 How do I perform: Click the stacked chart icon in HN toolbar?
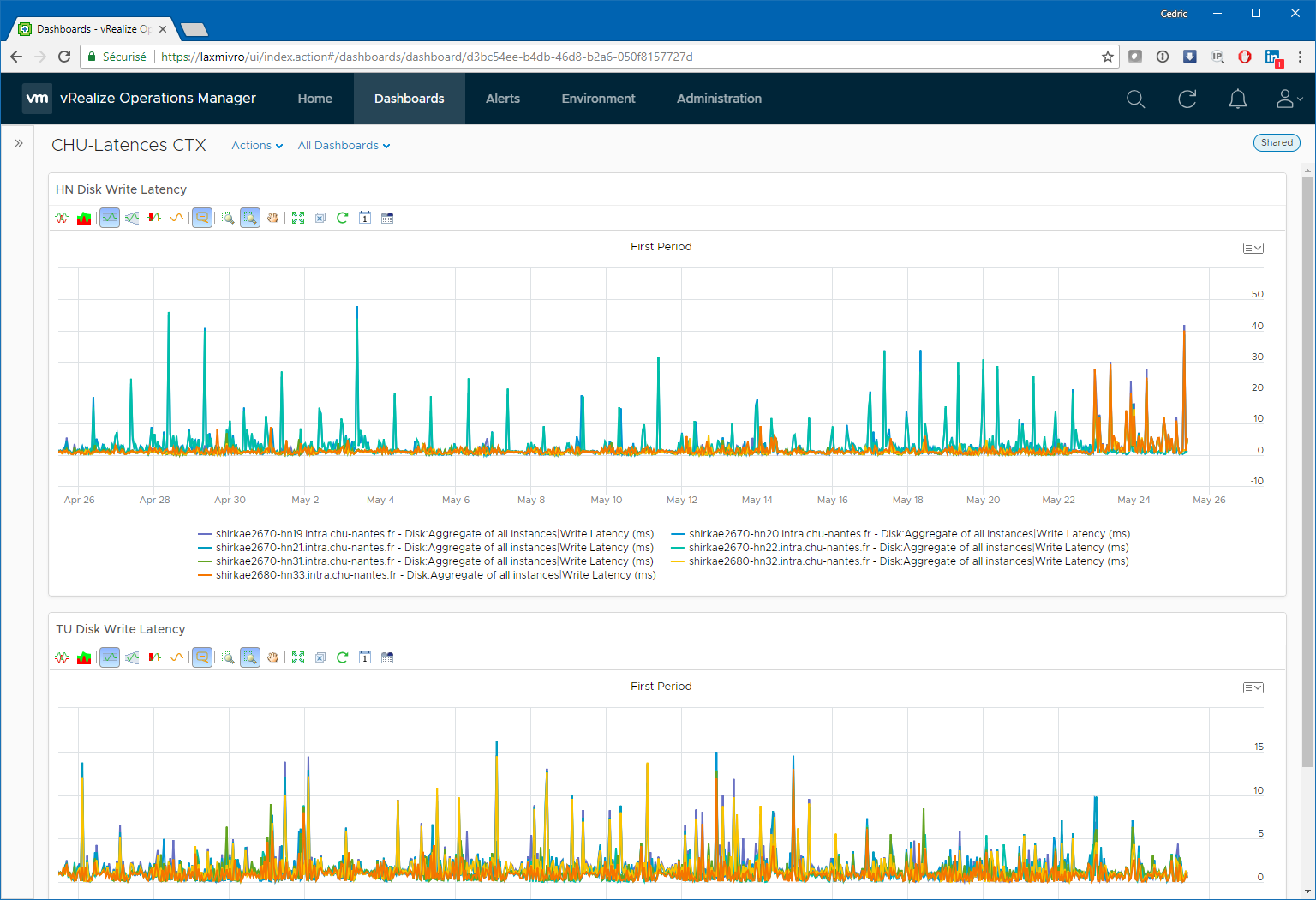point(84,218)
